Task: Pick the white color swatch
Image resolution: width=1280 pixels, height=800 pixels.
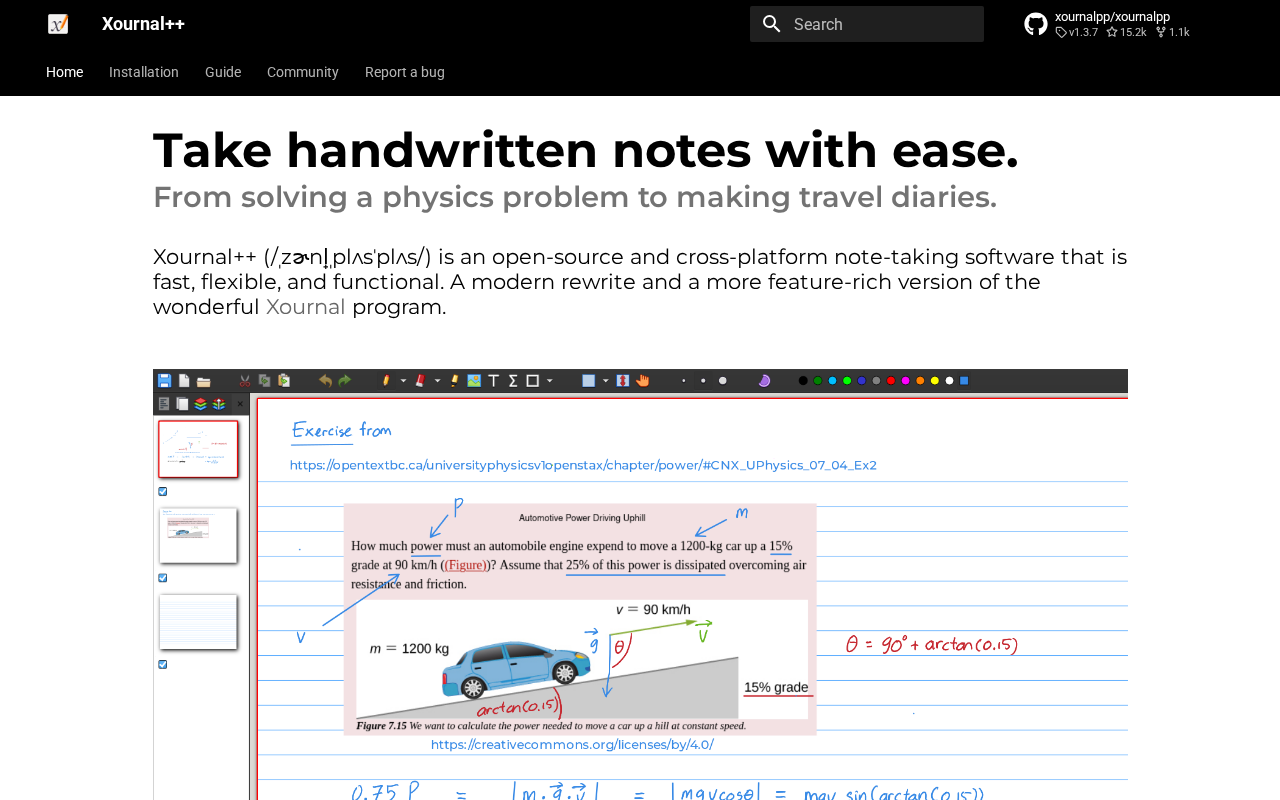Action: click(x=949, y=381)
